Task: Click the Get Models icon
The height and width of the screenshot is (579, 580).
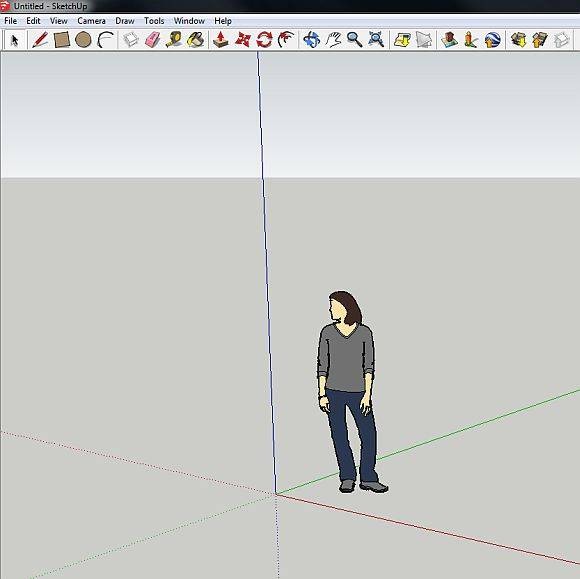Action: pos(518,40)
